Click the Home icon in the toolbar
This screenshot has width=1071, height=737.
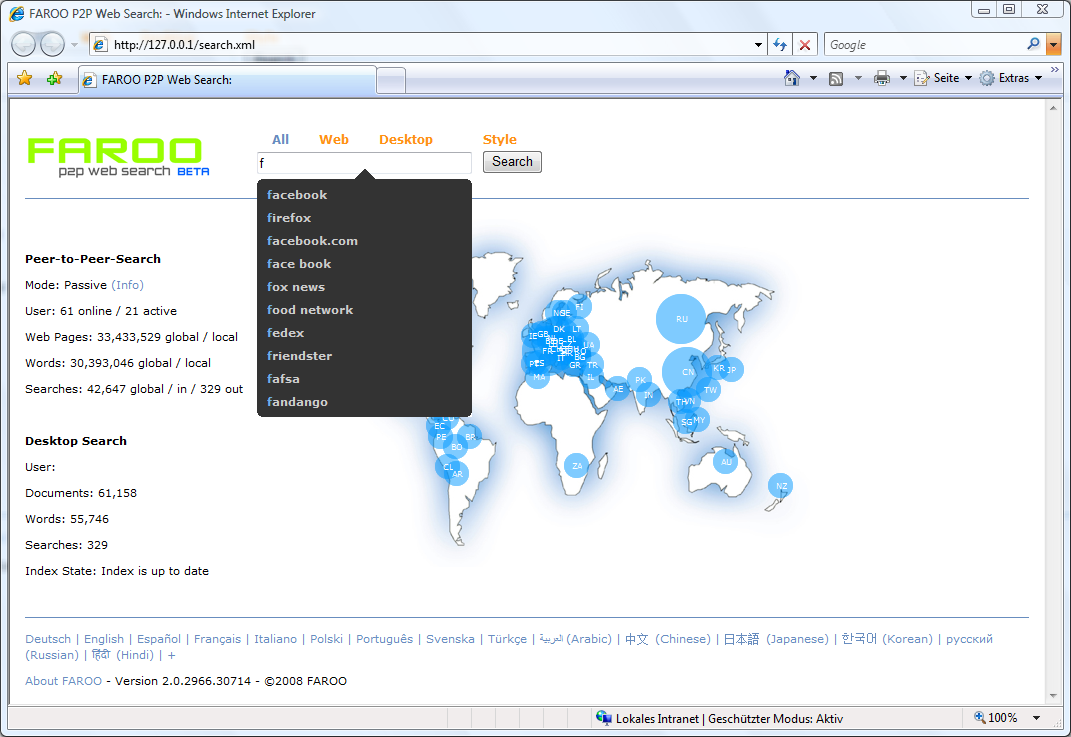tap(792, 78)
